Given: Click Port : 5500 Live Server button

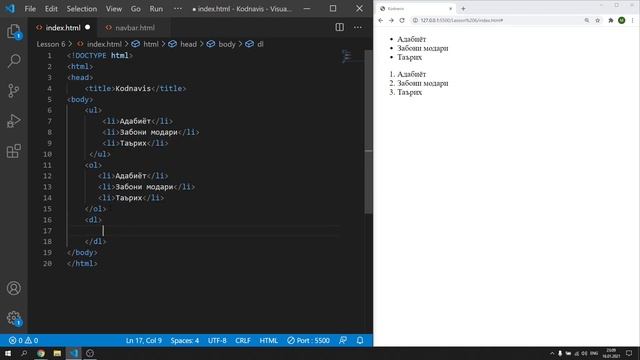Looking at the screenshot, I should point(308,340).
